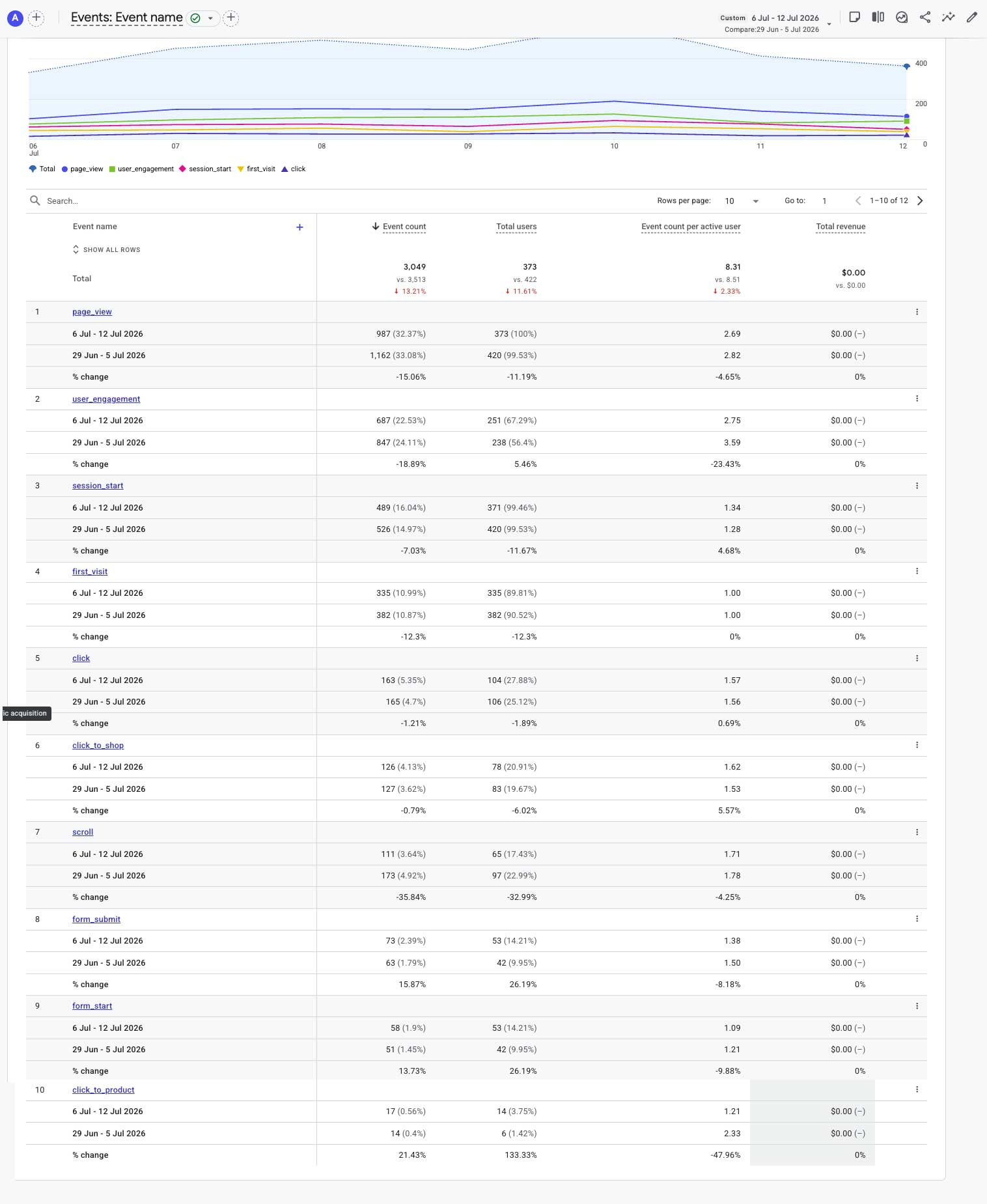Viewport: 987px width, 1204px height.
Task: Open the Custom date range picker
Action: 775,23
